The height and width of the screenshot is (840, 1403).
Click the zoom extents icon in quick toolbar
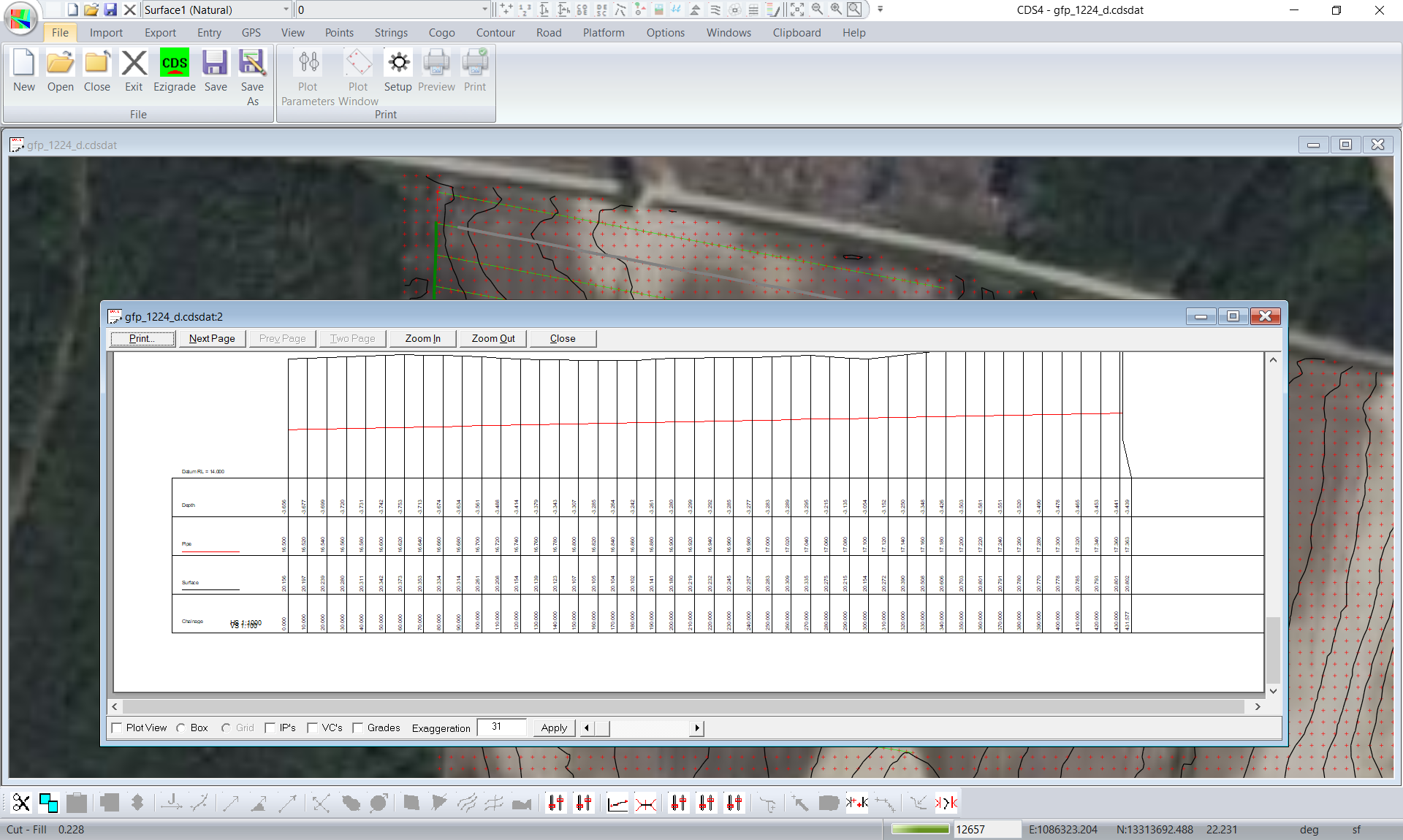click(797, 9)
